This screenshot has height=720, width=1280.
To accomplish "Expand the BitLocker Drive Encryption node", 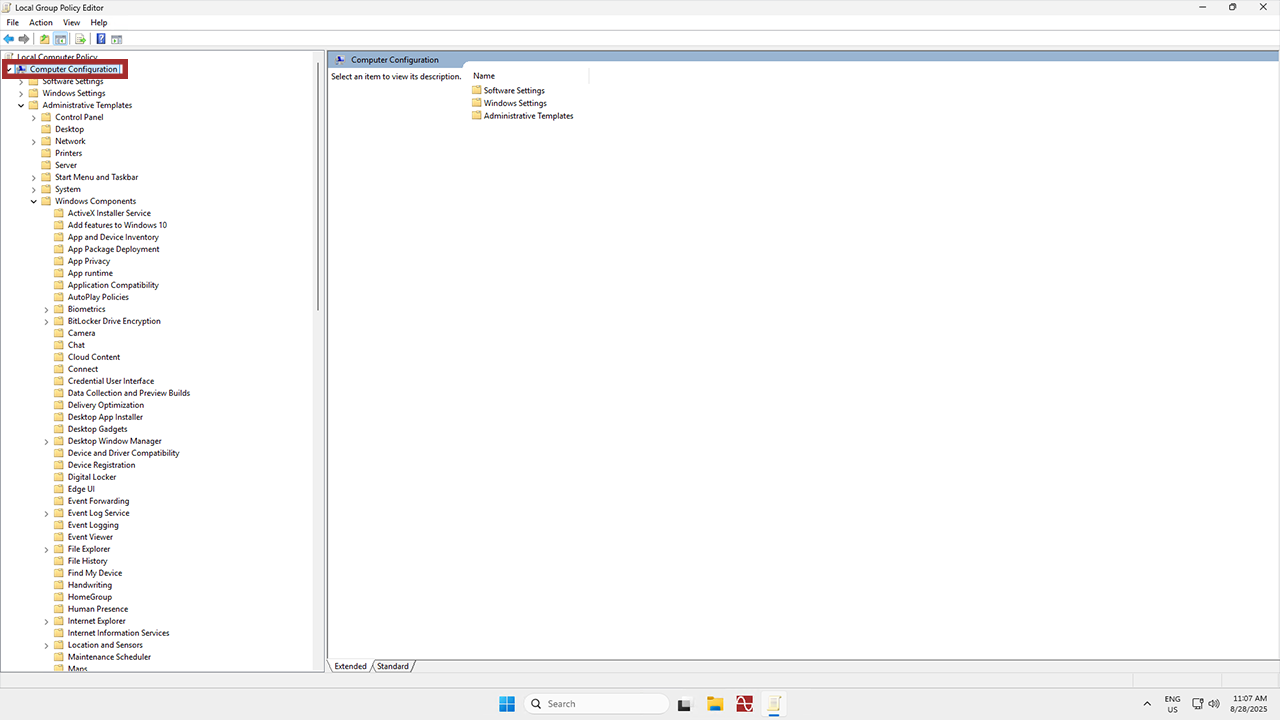I will (x=46, y=321).
